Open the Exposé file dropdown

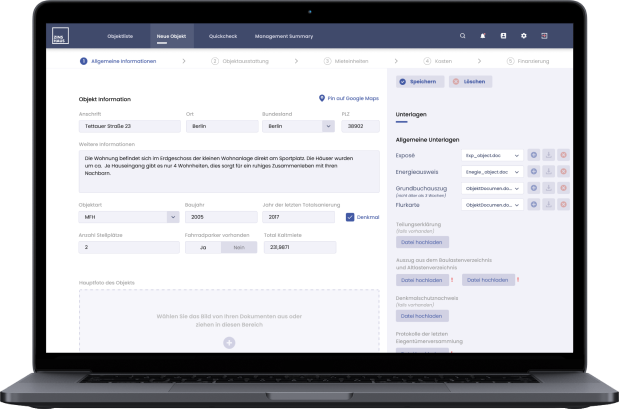tap(492, 156)
